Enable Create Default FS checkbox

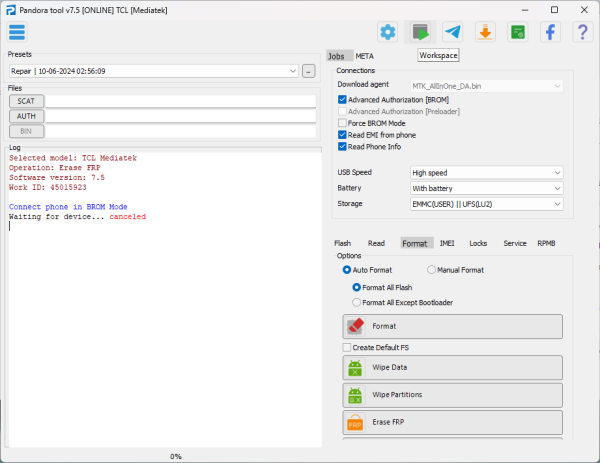(347, 347)
